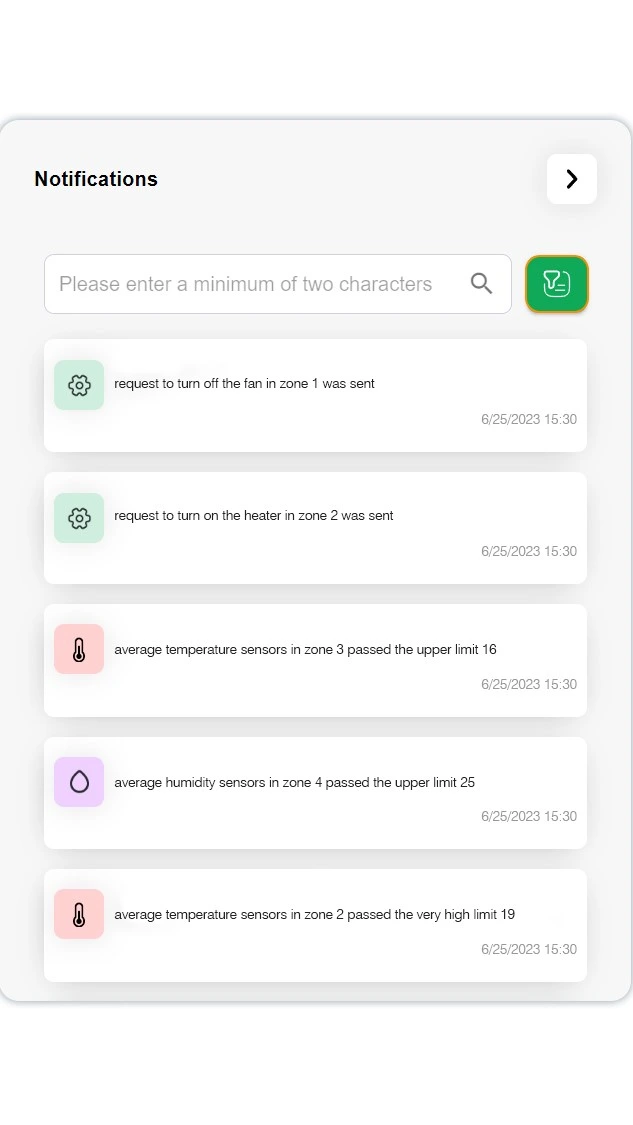
Task: Click the gear icon on the fan notification
Action: pyautogui.click(x=79, y=385)
